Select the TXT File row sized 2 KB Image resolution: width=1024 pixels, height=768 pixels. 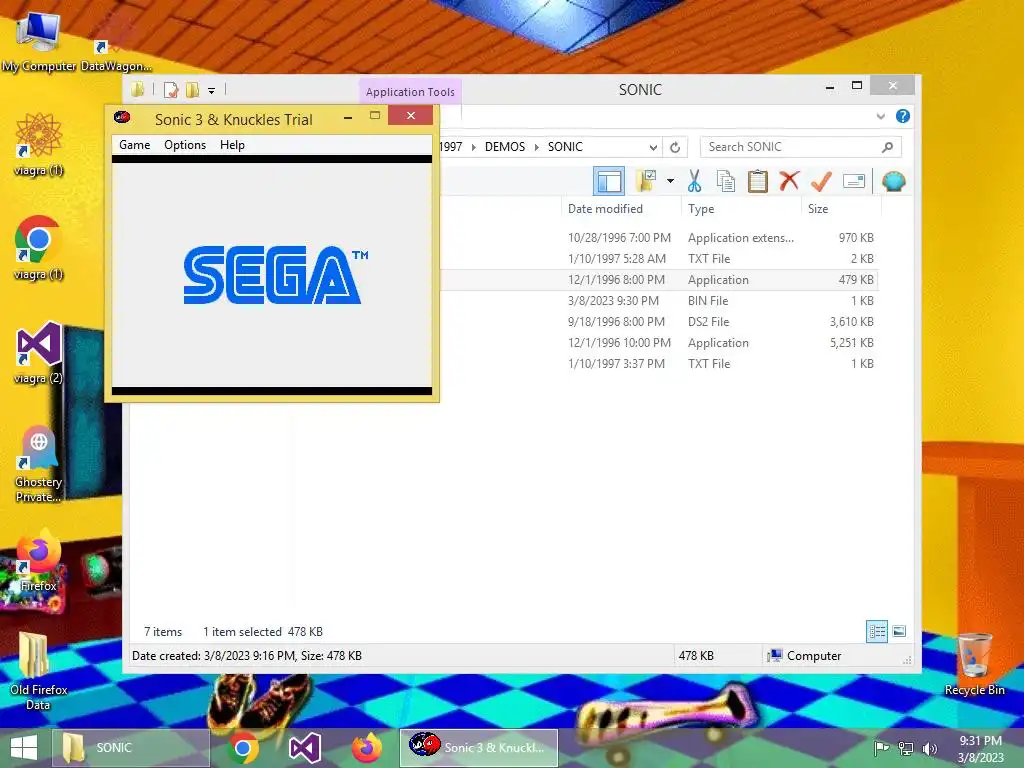(658, 259)
